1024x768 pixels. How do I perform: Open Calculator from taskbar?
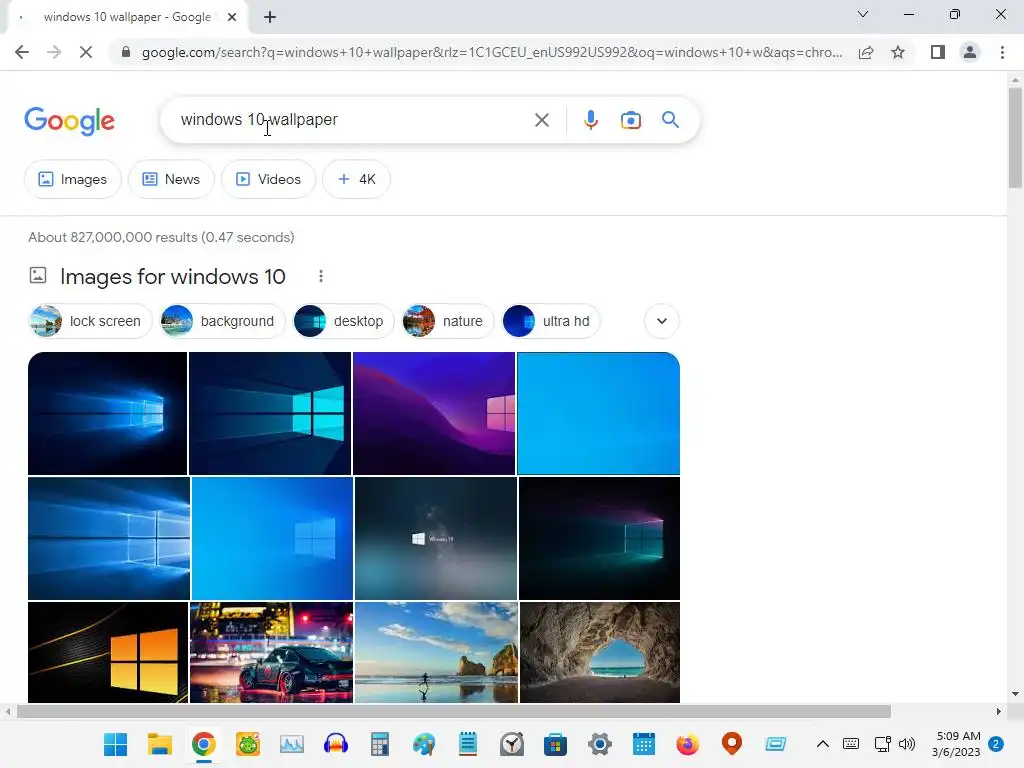pos(379,744)
